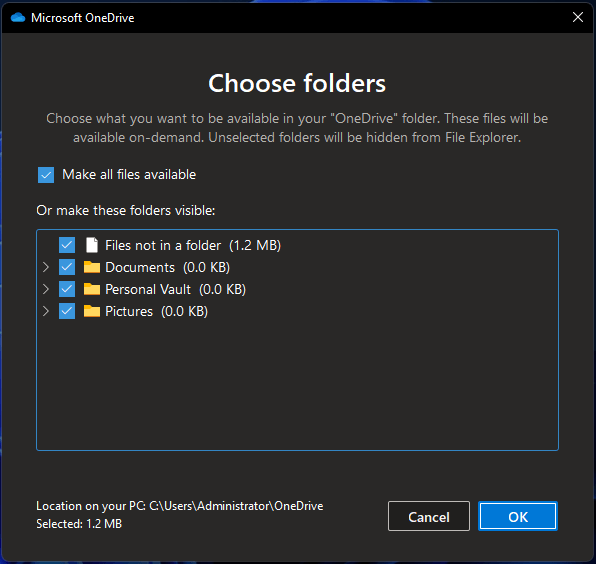This screenshot has height=564, width=596.
Task: Click the 'Choose folders' heading
Action: coord(297,83)
